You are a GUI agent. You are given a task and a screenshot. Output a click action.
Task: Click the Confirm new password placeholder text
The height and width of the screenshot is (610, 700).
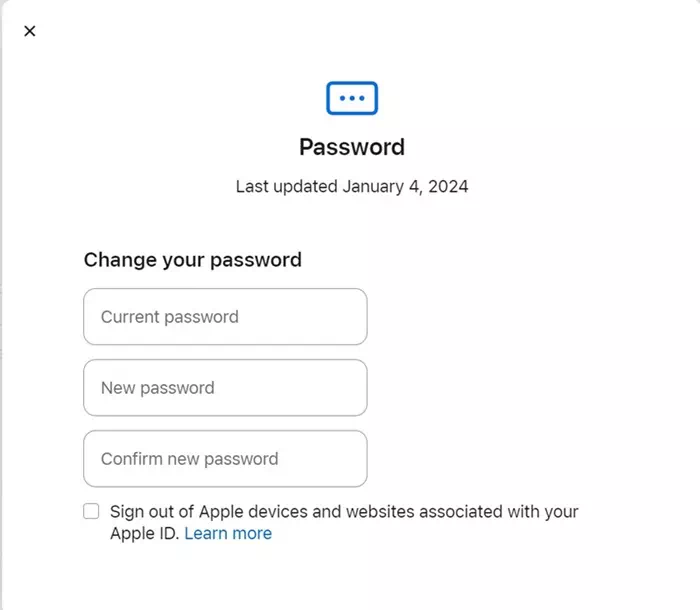click(x=189, y=459)
